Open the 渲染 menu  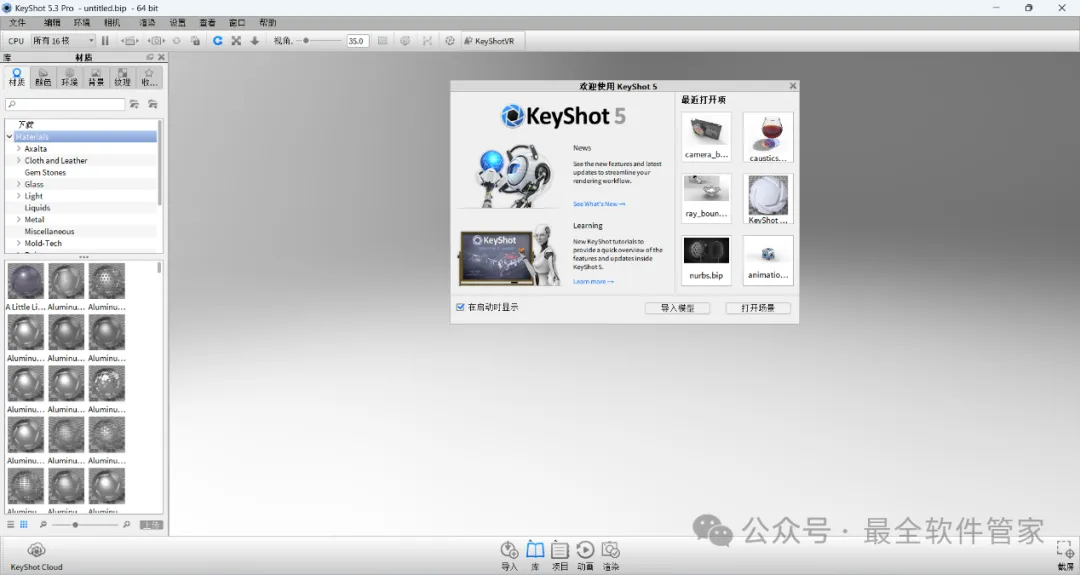coord(147,23)
